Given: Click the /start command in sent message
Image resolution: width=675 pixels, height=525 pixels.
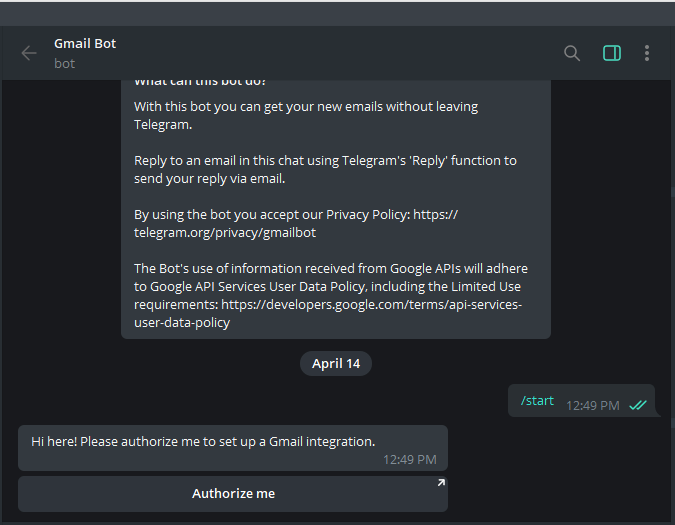Looking at the screenshot, I should [x=537, y=401].
